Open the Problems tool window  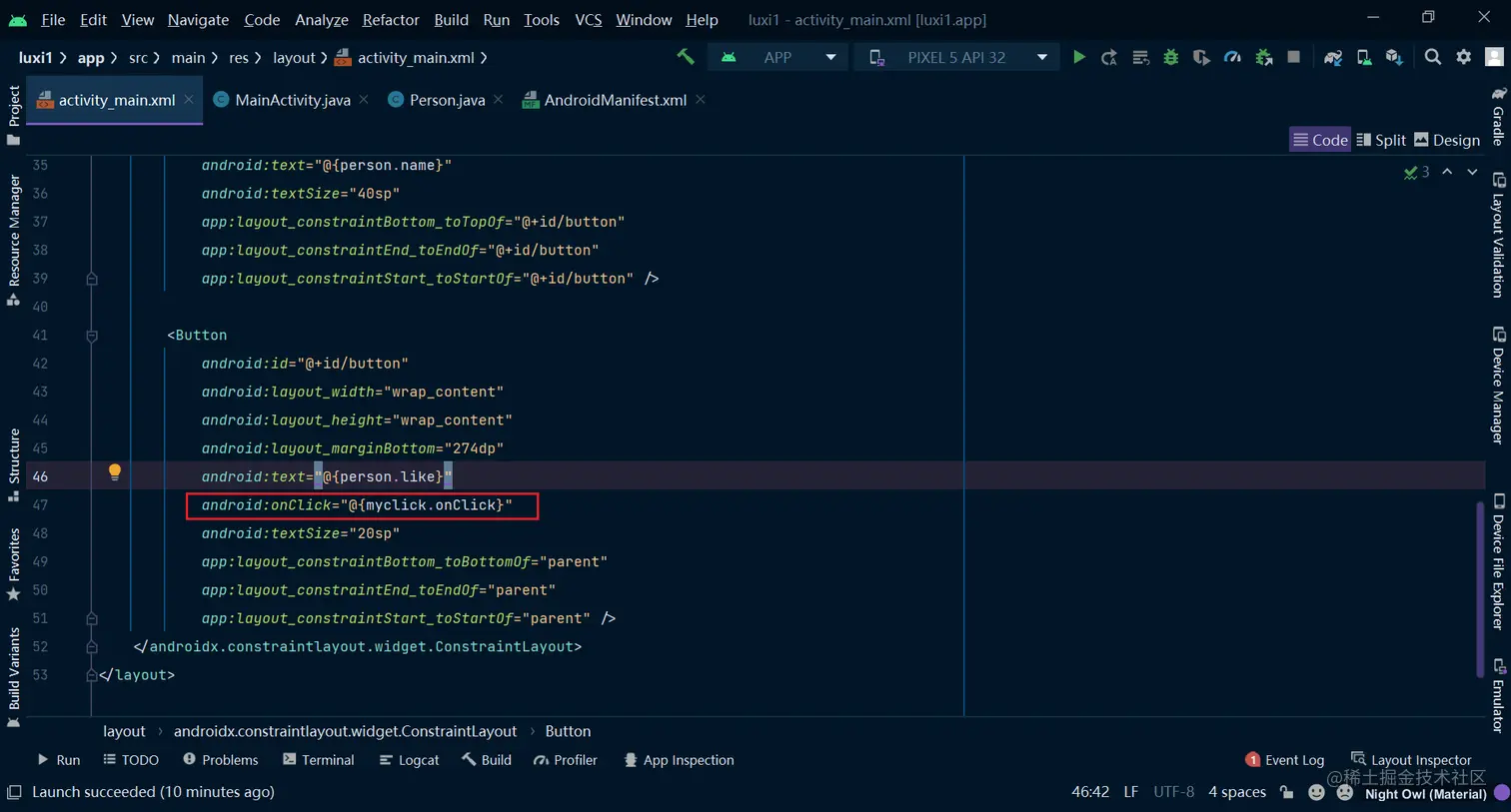(x=220, y=760)
